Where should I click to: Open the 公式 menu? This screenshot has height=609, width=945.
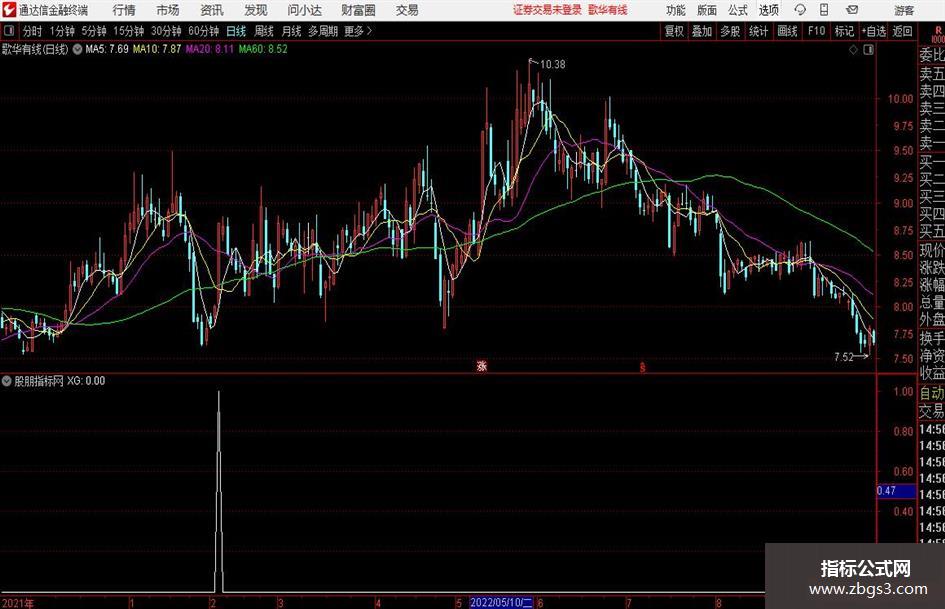point(738,10)
